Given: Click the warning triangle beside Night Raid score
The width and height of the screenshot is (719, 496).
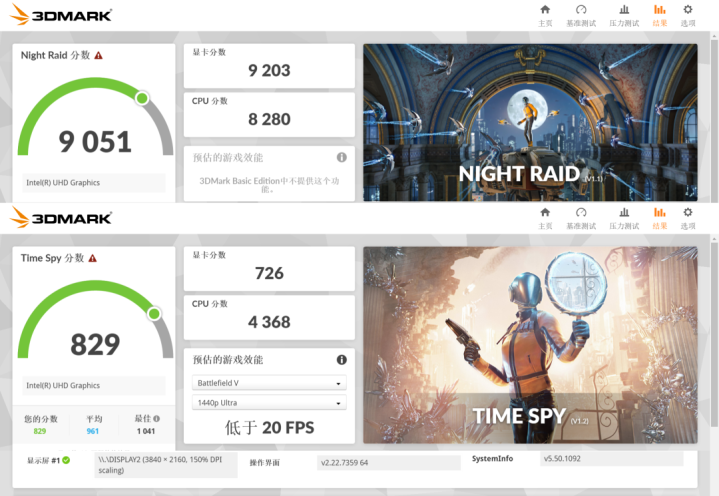Looking at the screenshot, I should point(99,55).
